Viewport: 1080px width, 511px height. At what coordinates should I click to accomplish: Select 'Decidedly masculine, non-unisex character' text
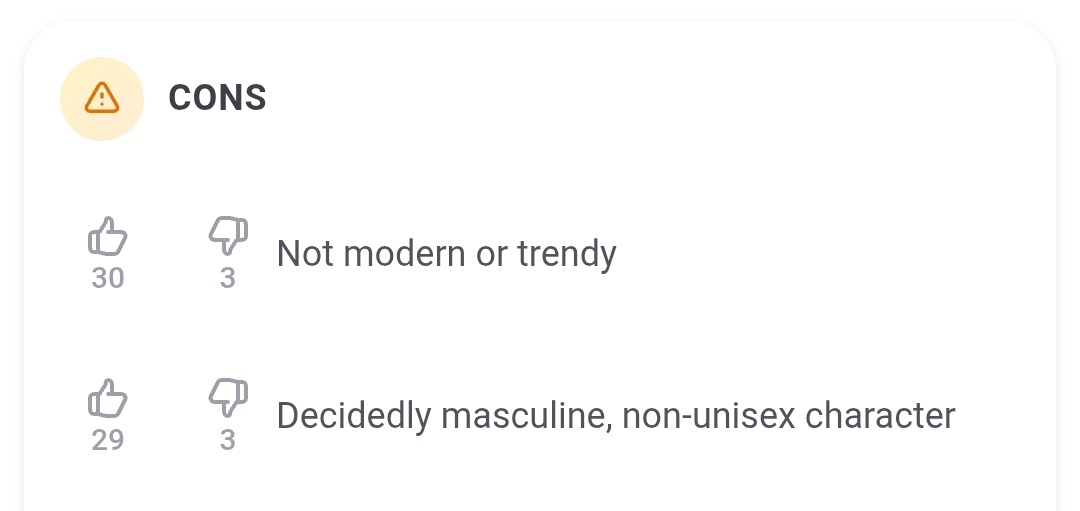click(615, 415)
